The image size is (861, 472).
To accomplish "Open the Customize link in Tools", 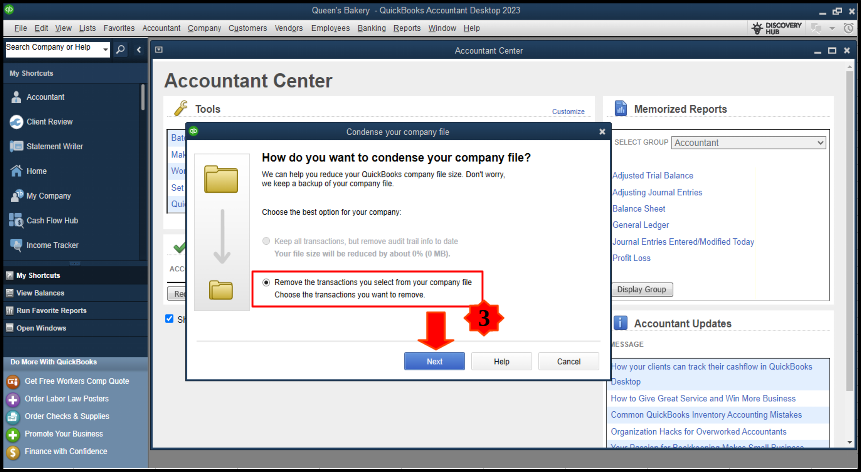I will point(568,111).
